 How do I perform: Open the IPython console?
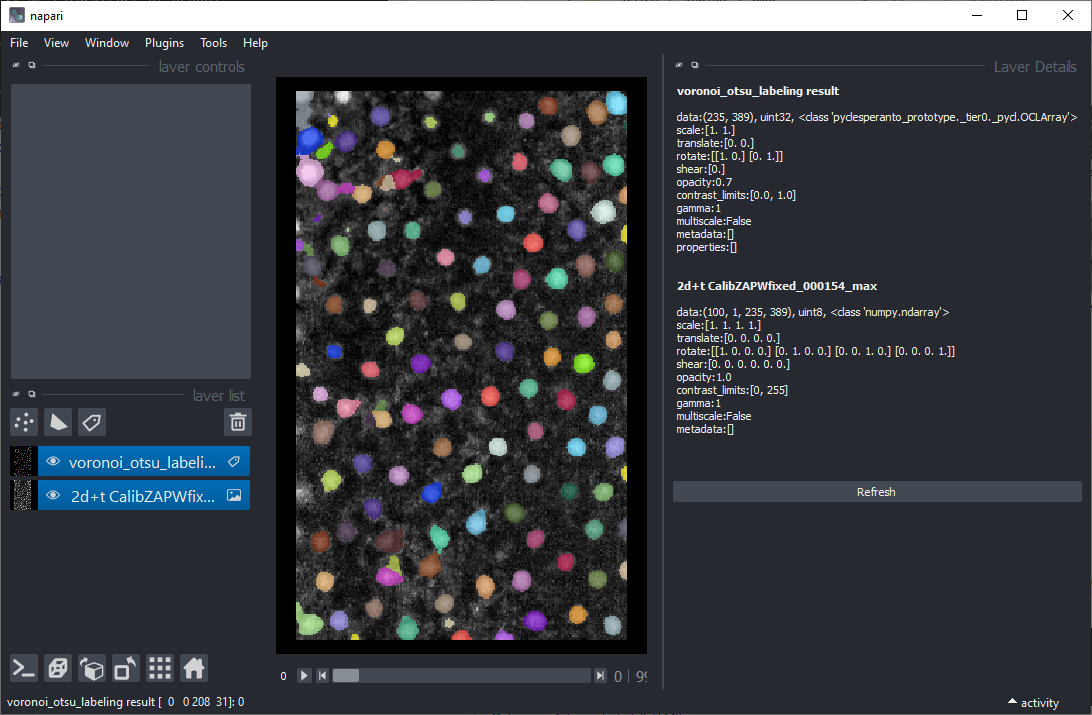pos(24,668)
